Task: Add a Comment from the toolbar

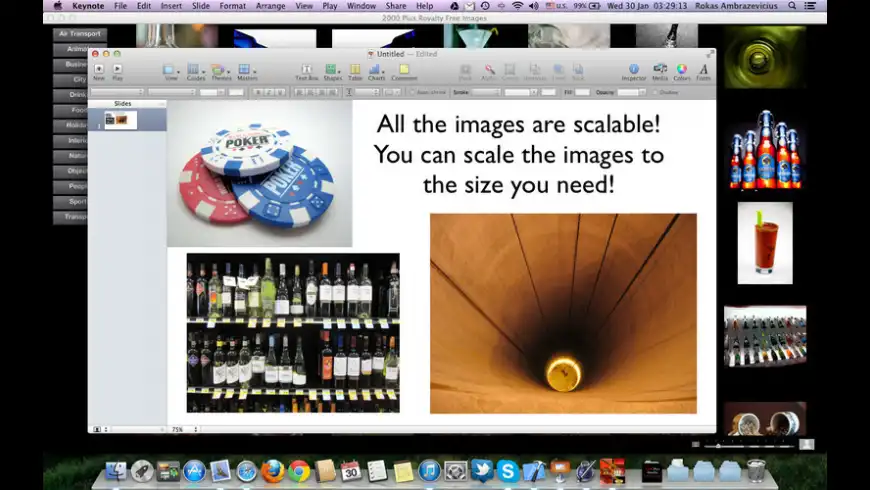Action: [x=404, y=72]
